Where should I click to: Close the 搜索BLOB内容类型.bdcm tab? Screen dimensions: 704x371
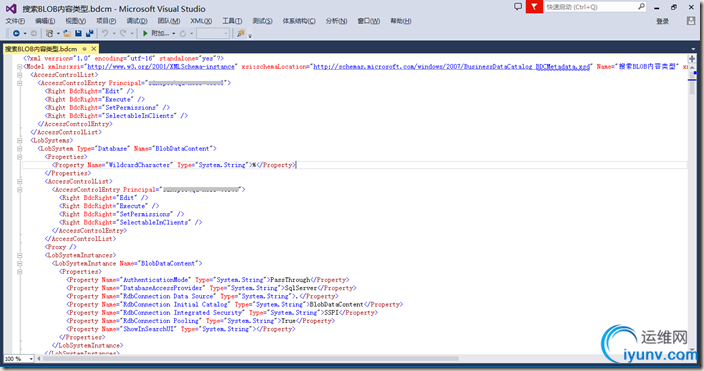coord(93,49)
